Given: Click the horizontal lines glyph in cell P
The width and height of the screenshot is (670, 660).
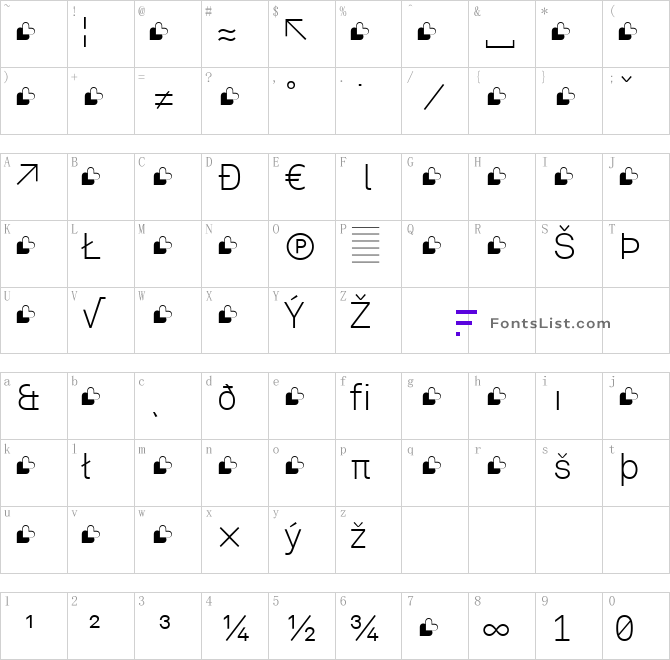Looking at the screenshot, I should tap(366, 245).
